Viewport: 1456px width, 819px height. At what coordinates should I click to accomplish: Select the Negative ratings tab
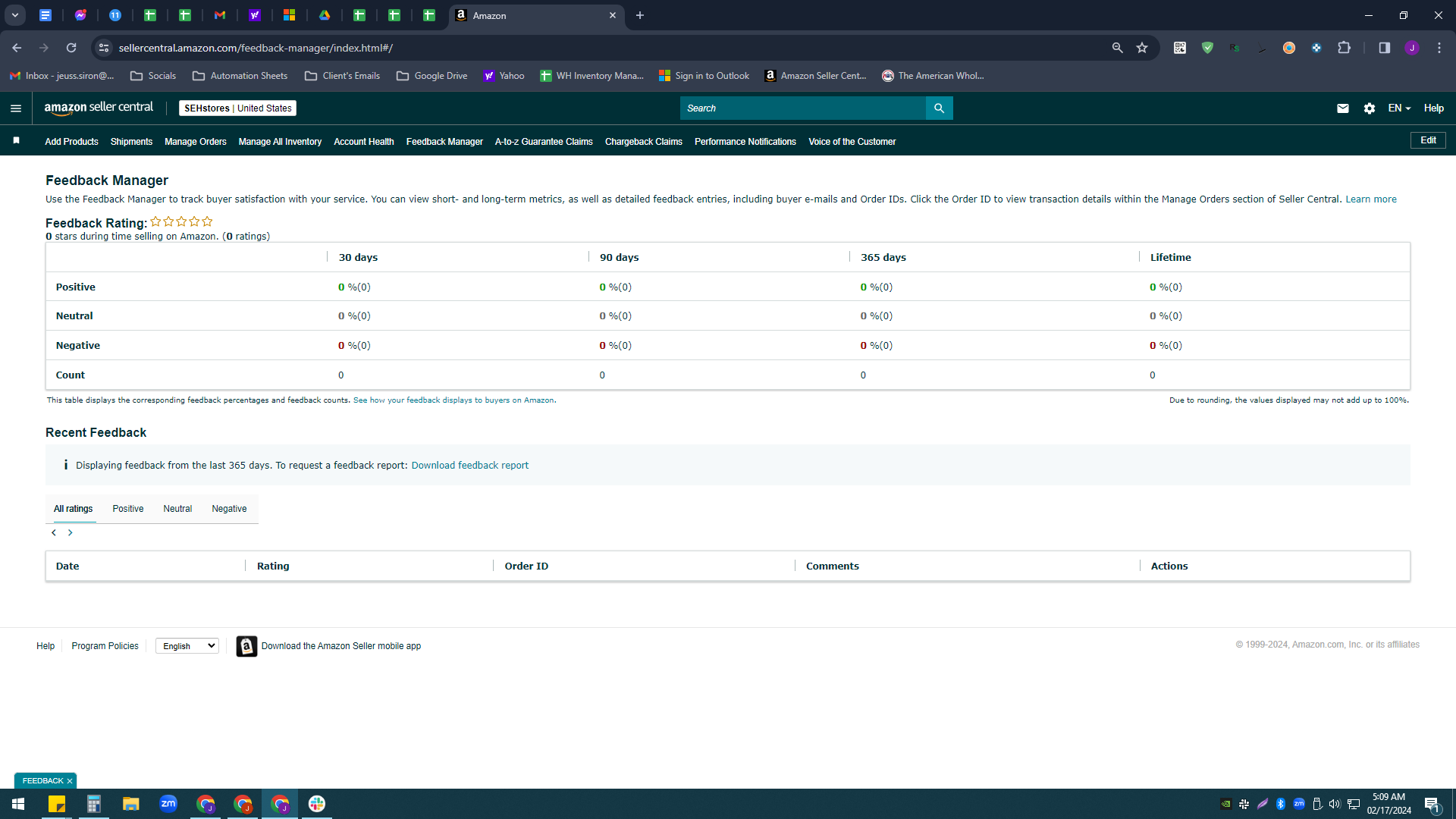(229, 509)
